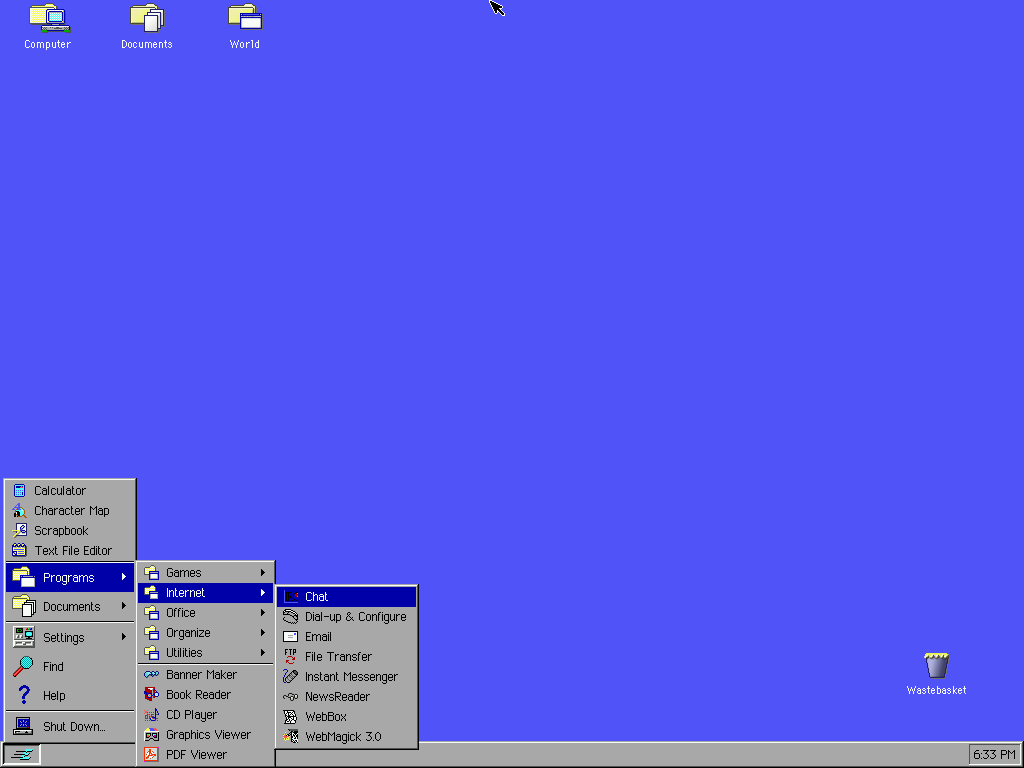The width and height of the screenshot is (1024, 768).
Task: Expand the Games submenu
Action: pyautogui.click(x=183, y=572)
